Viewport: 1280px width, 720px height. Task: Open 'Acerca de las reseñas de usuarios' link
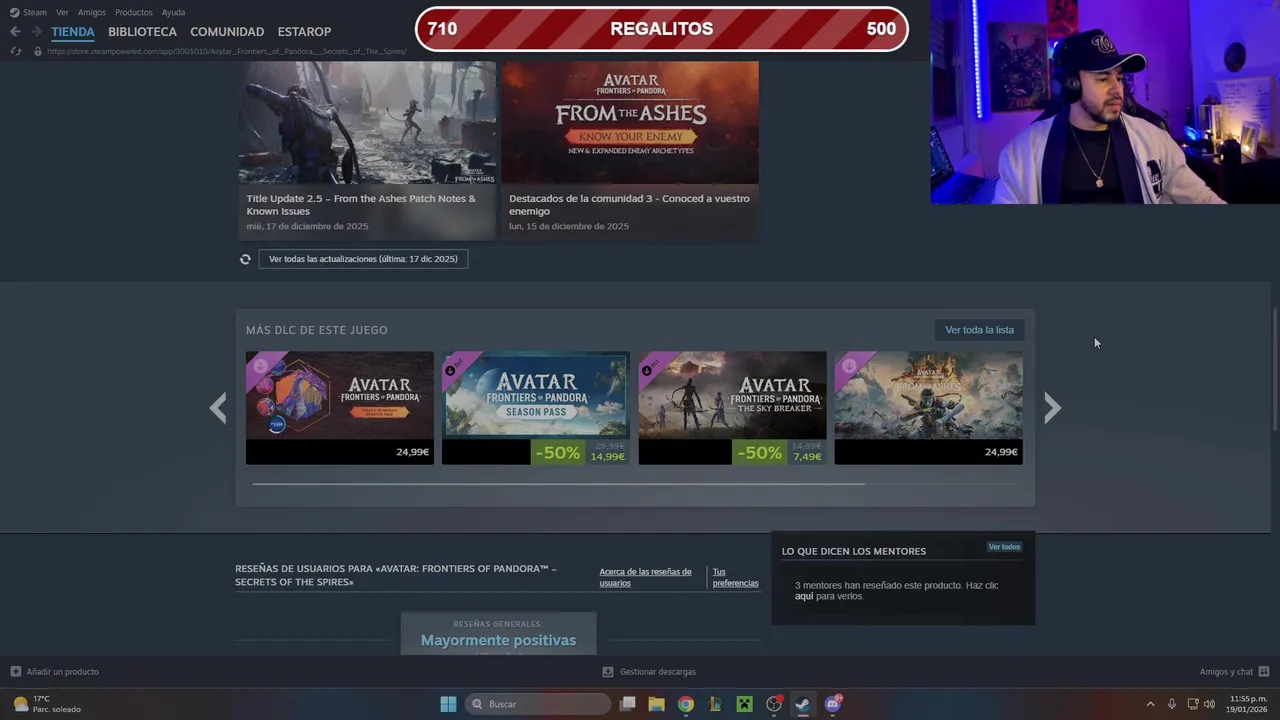coord(645,577)
